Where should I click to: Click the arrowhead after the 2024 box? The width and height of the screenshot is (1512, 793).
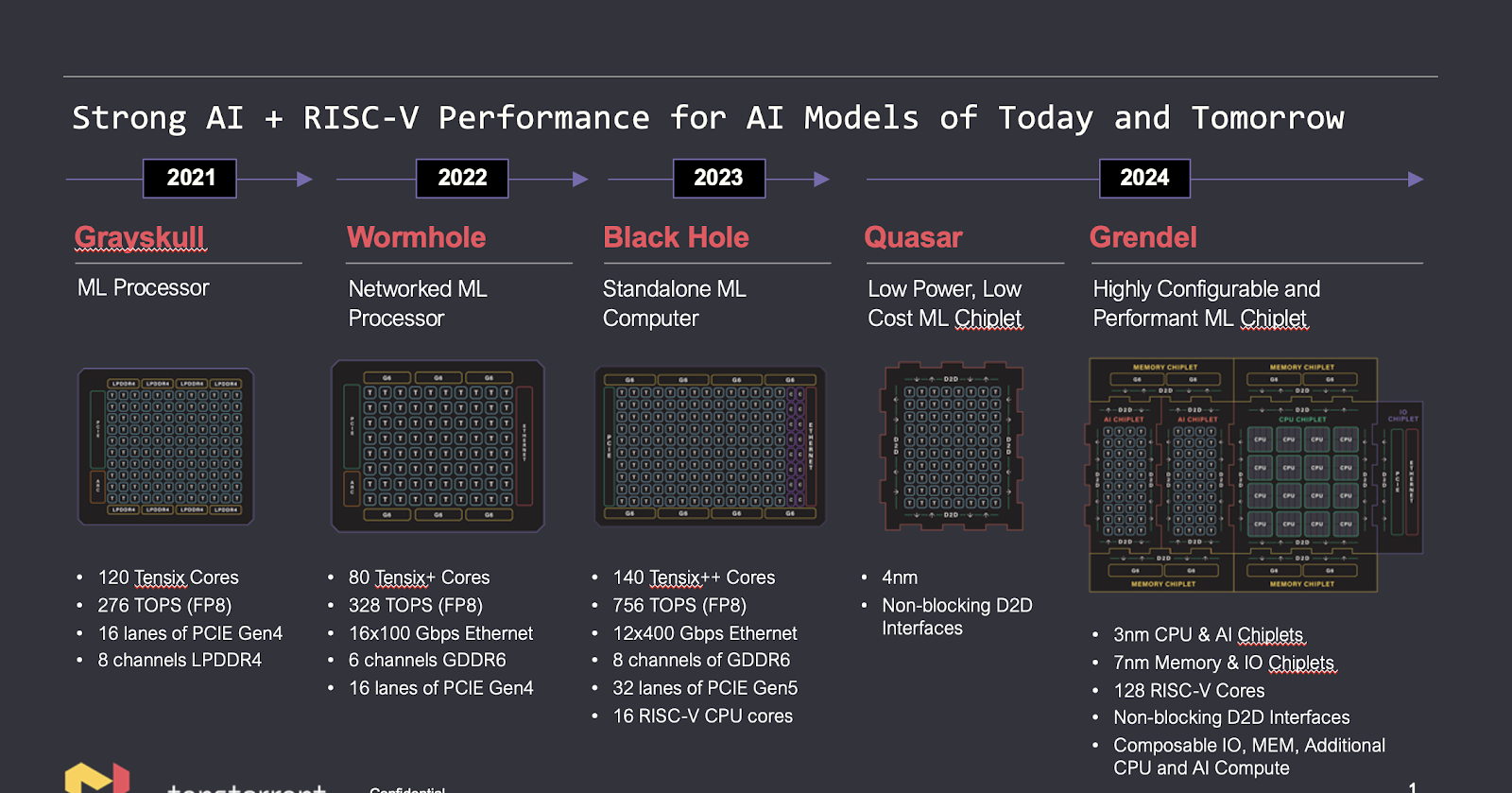click(1415, 180)
